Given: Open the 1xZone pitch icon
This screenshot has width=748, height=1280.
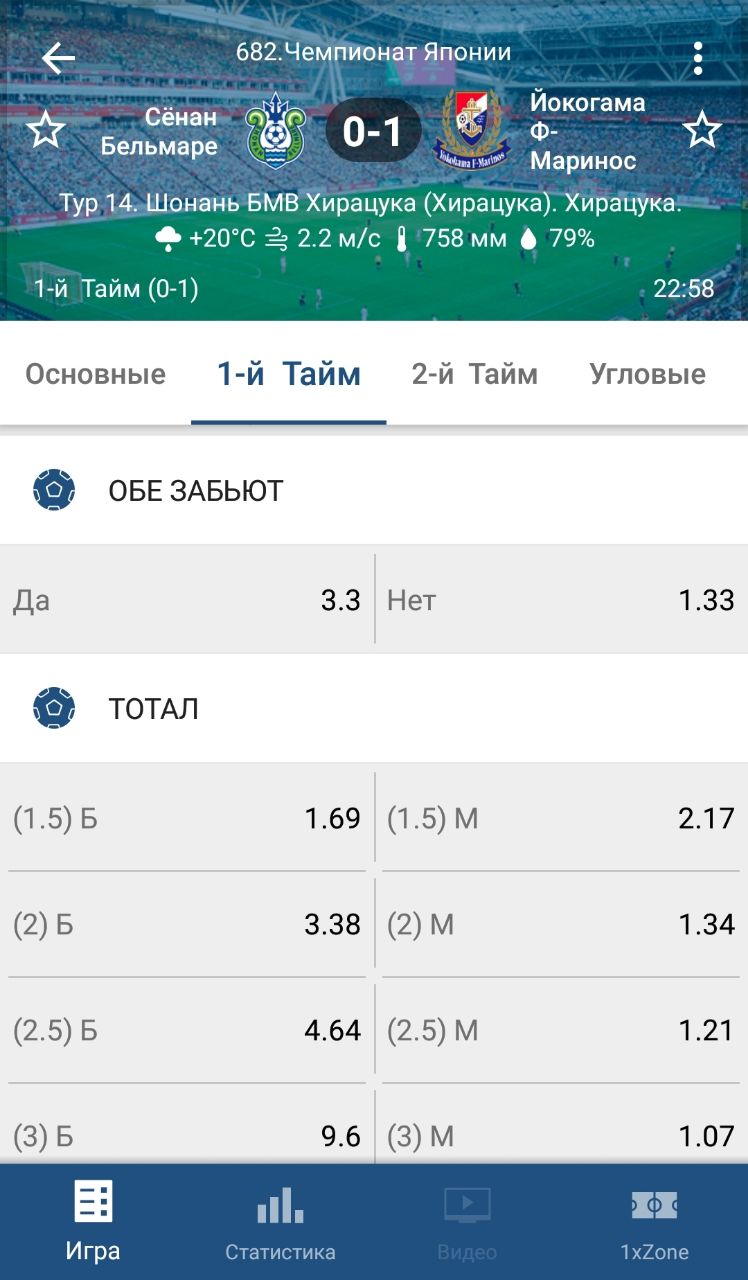Looking at the screenshot, I should 654,1205.
